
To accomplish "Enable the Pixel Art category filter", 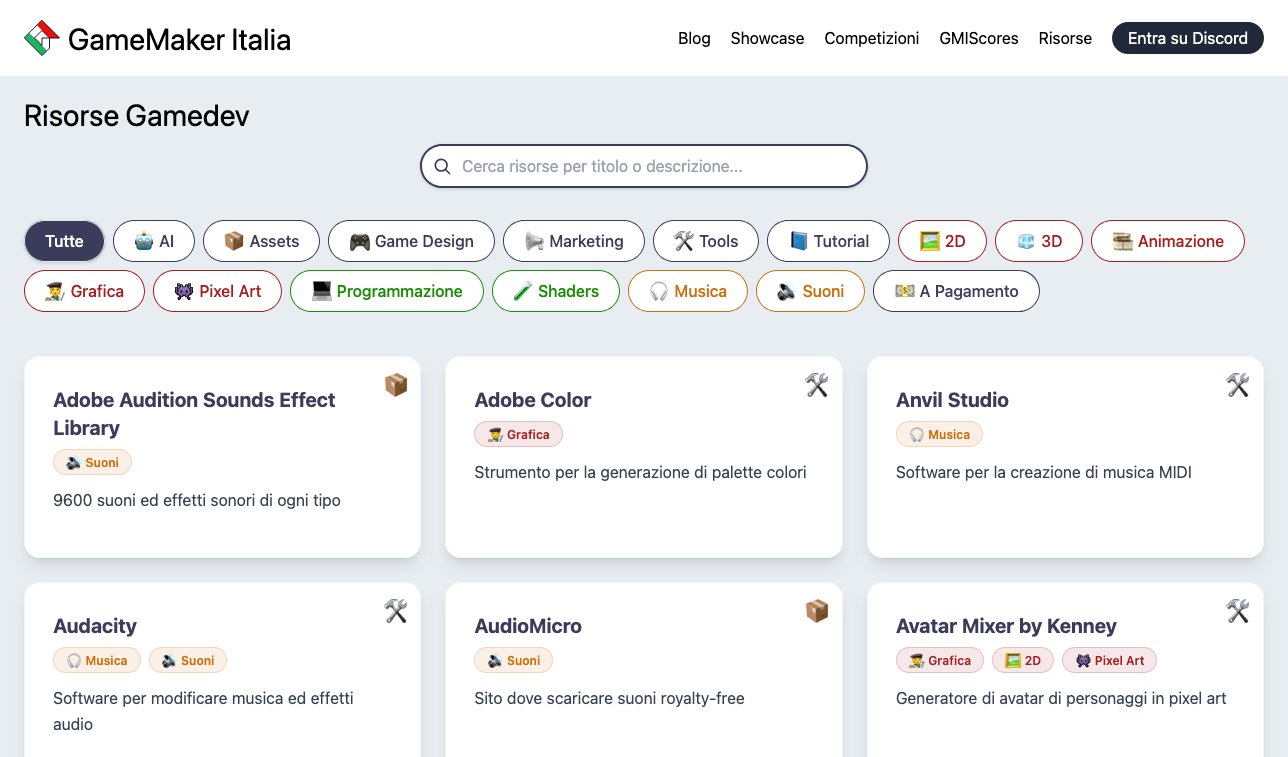I will click(217, 291).
